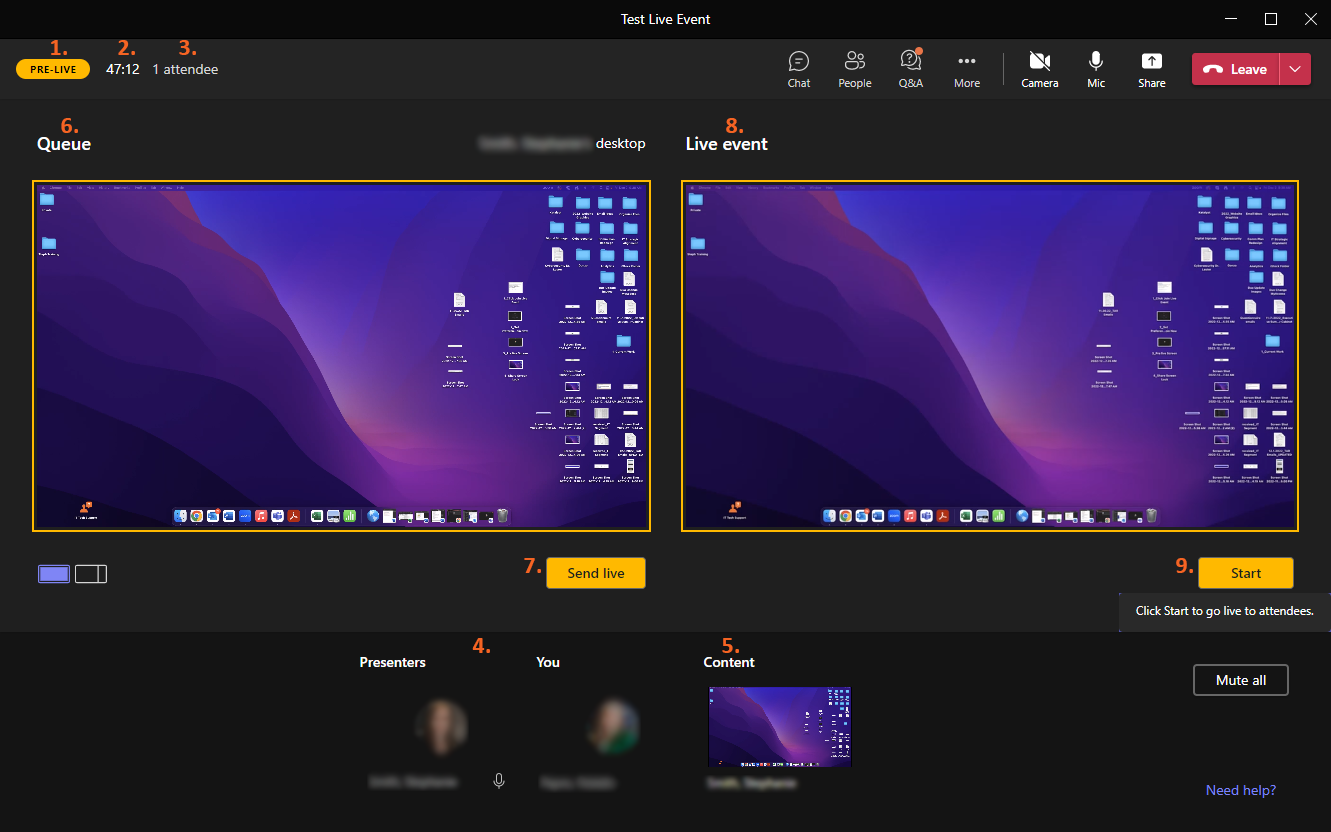Open the People panel
This screenshot has width=1331, height=832.
tap(854, 69)
